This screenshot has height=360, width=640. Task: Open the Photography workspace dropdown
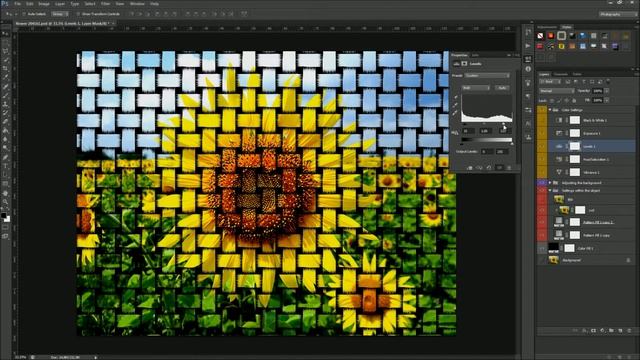point(618,14)
